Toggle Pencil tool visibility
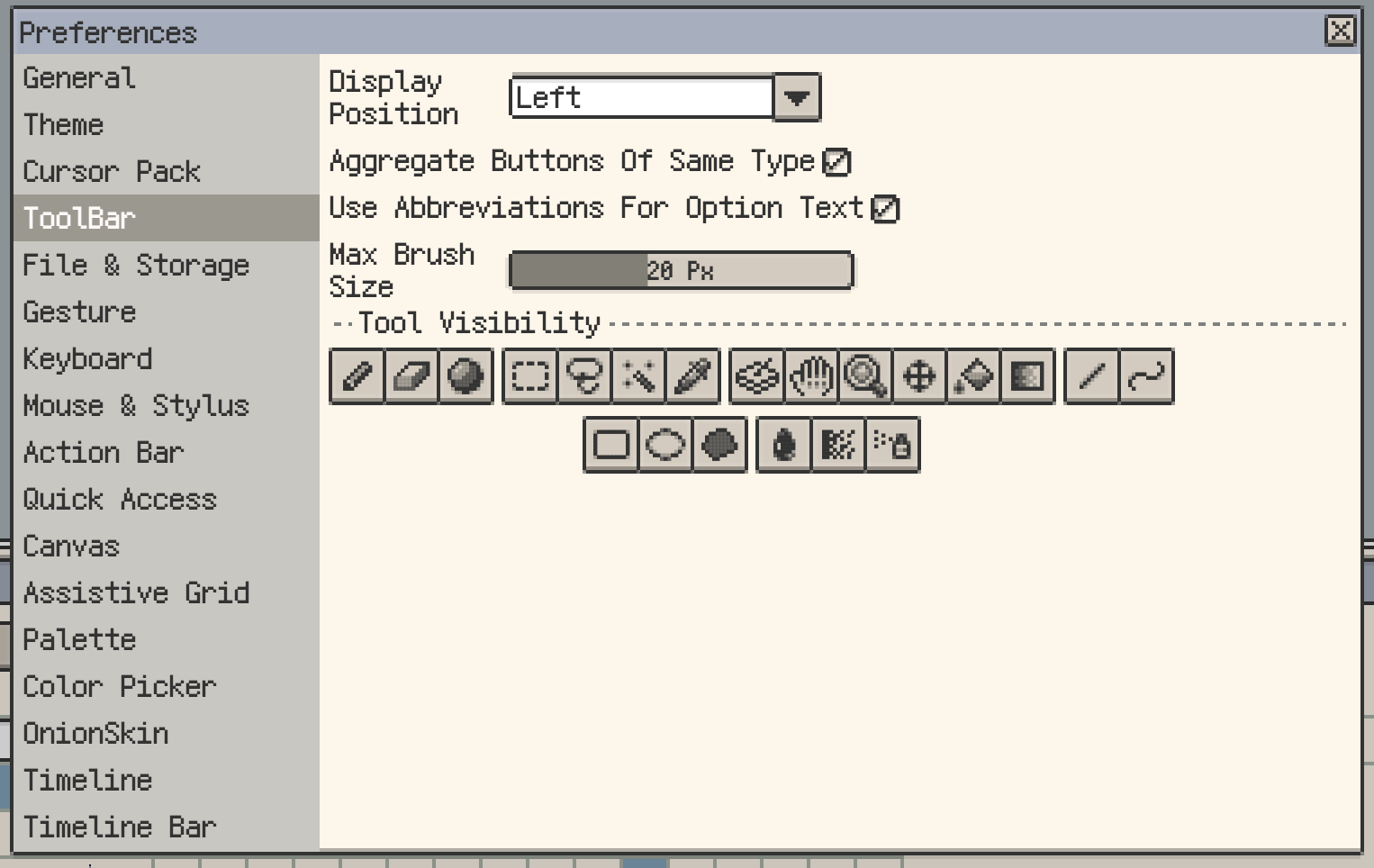This screenshot has width=1374, height=868. 357,376
